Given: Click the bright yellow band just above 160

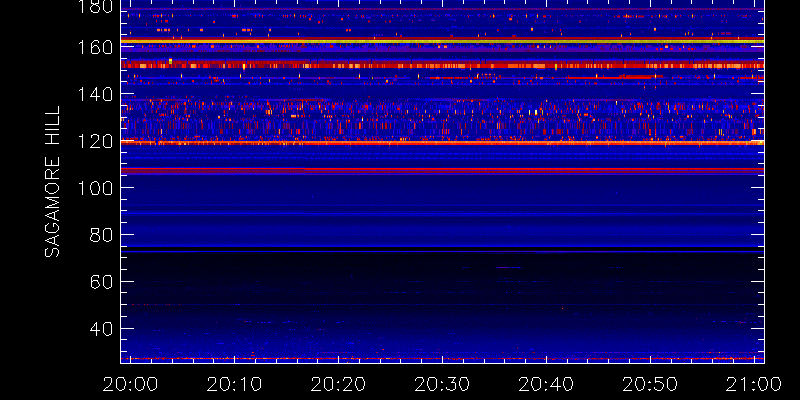Looking at the screenshot, I should [x=442, y=41].
